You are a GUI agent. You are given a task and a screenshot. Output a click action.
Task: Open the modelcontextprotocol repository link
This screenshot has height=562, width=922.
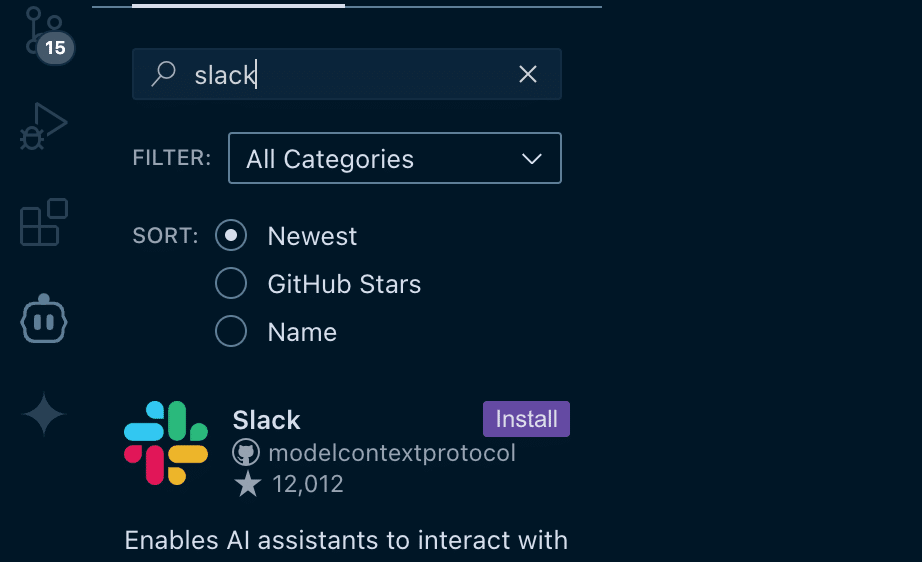click(x=392, y=453)
